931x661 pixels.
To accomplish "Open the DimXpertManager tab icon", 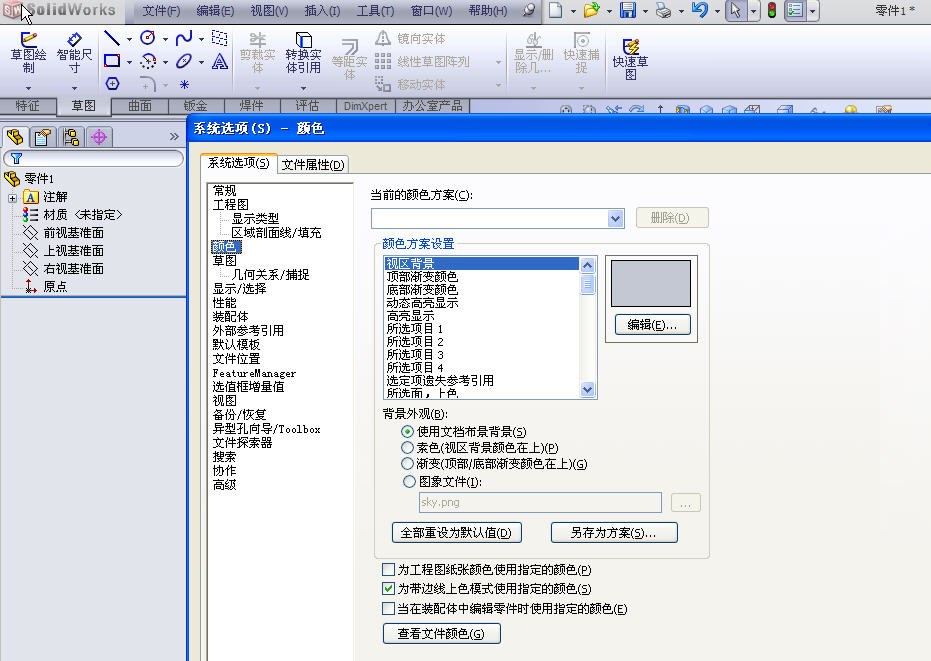I will 99,137.
